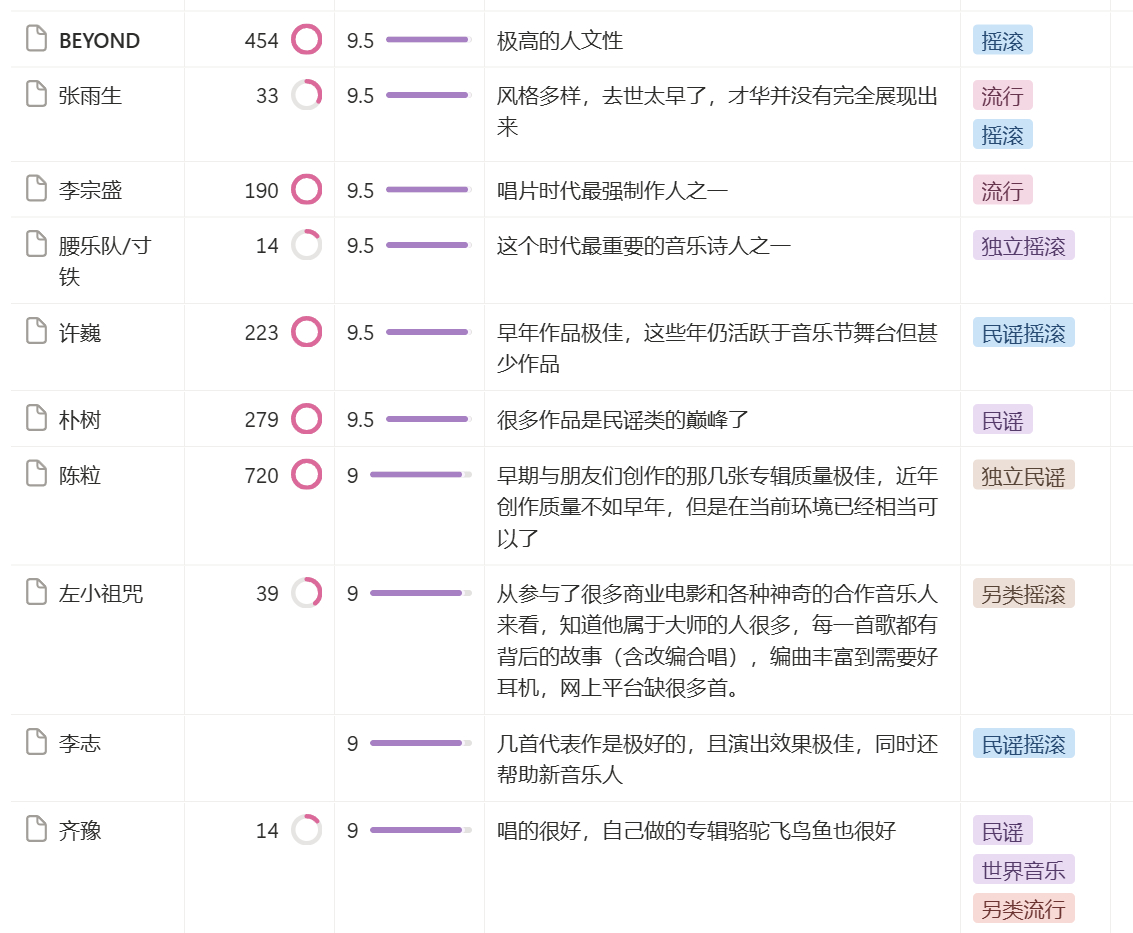Select the 民谣 tag in 朴树 row
This screenshot has height=933, width=1133.
point(1002,419)
